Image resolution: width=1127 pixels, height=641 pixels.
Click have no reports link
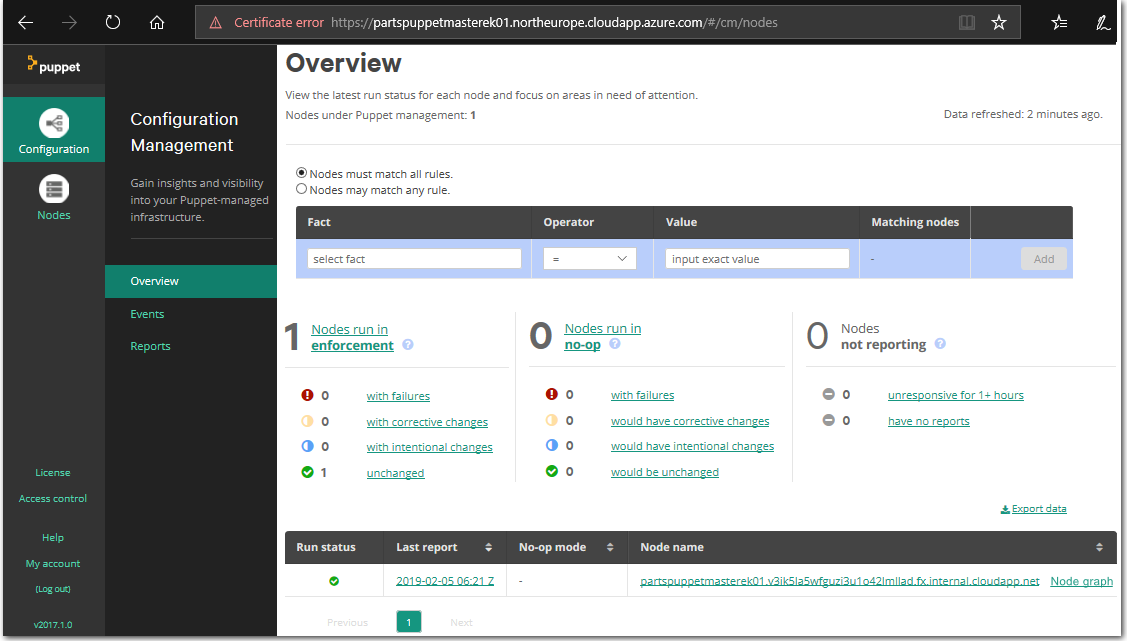point(929,421)
